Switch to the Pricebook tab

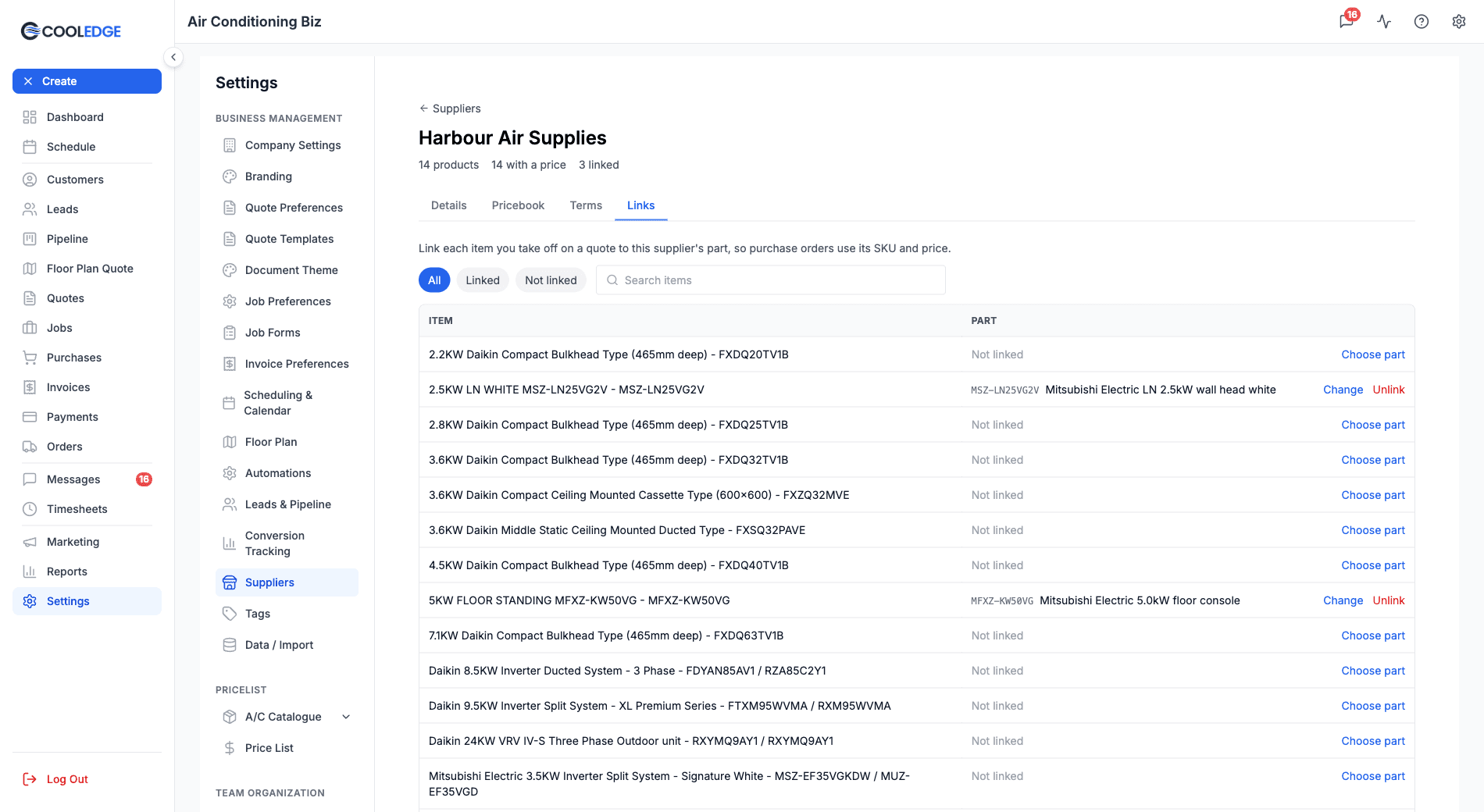(x=518, y=205)
